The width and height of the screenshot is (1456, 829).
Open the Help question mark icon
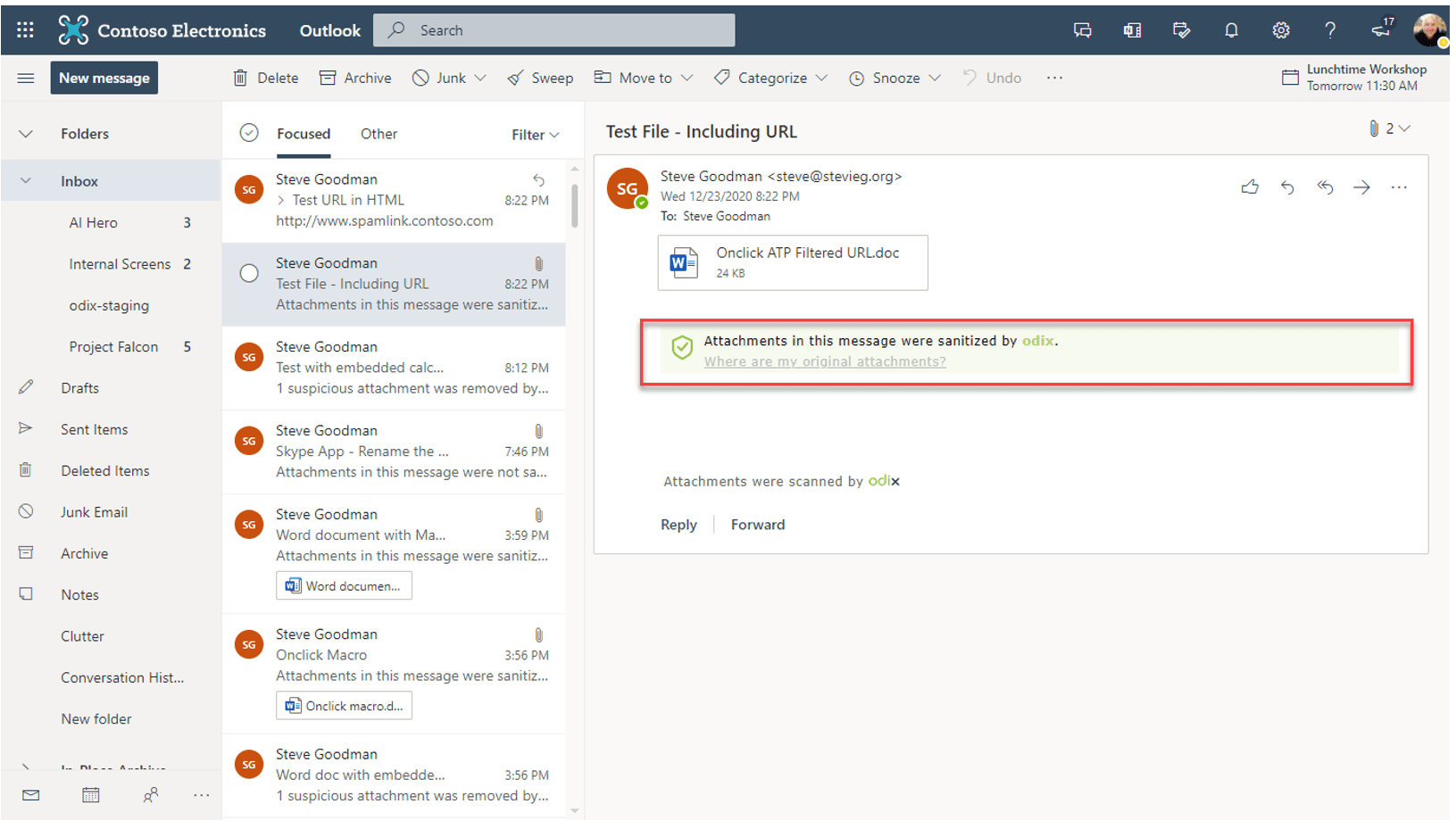[x=1330, y=30]
